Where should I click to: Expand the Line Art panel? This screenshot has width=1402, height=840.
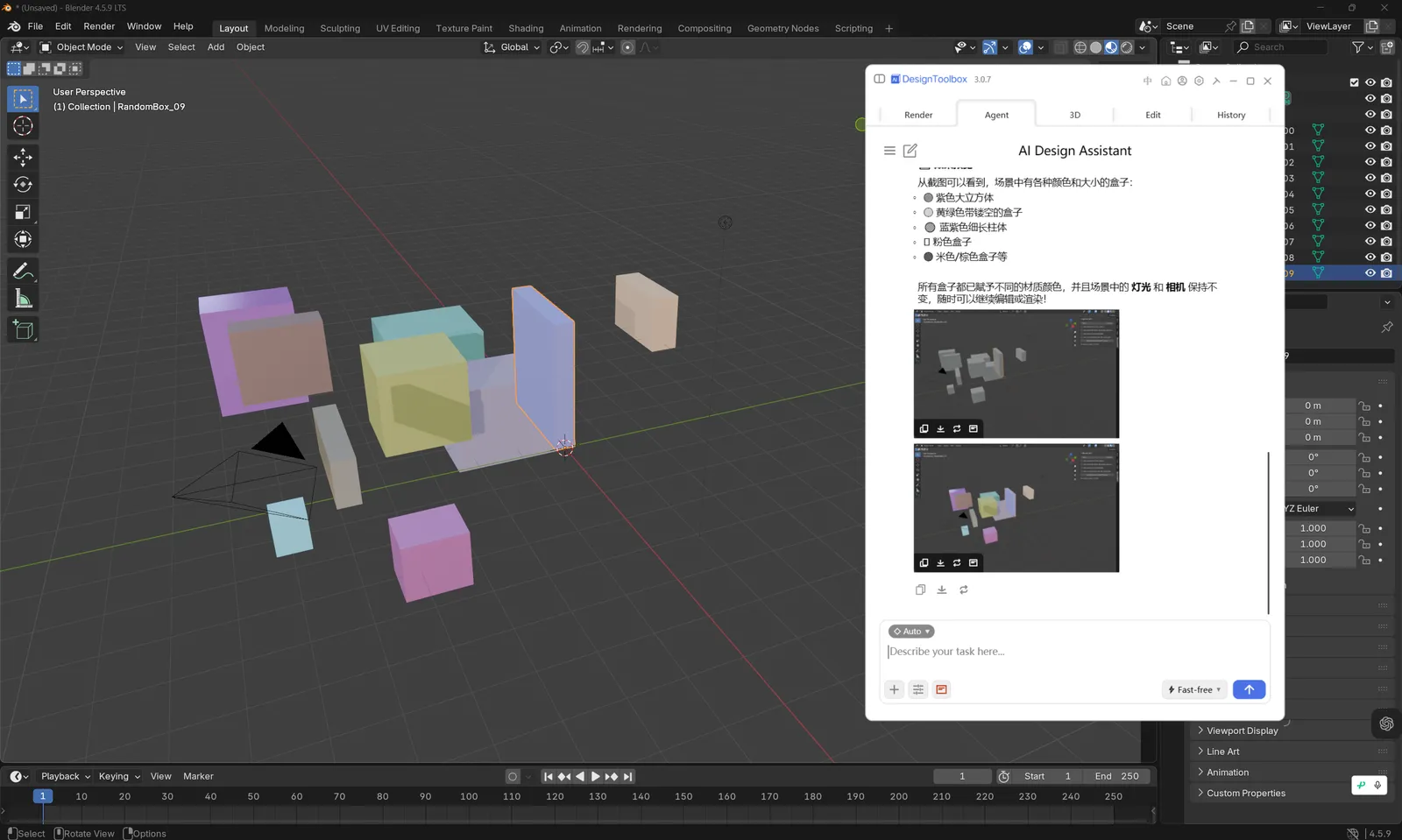click(x=1223, y=752)
